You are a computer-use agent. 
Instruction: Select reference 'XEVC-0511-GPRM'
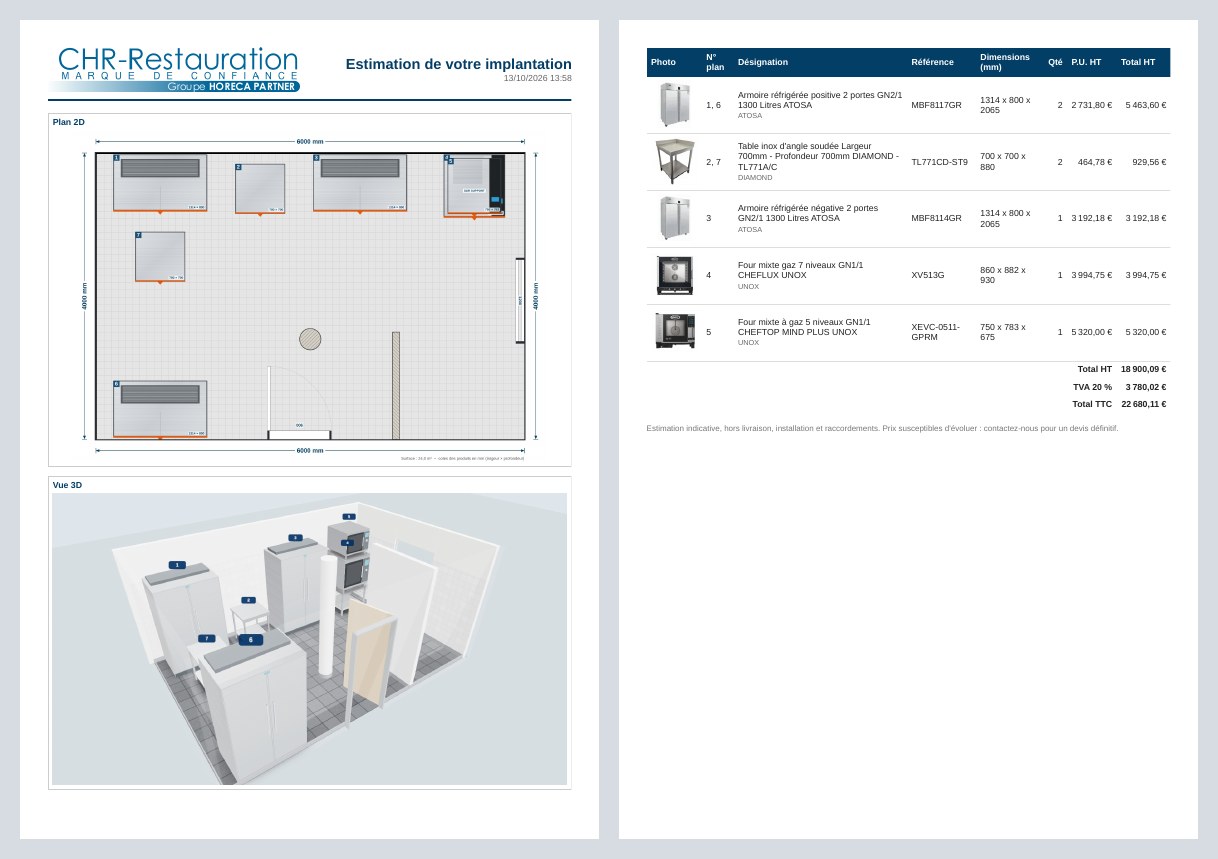(935, 332)
